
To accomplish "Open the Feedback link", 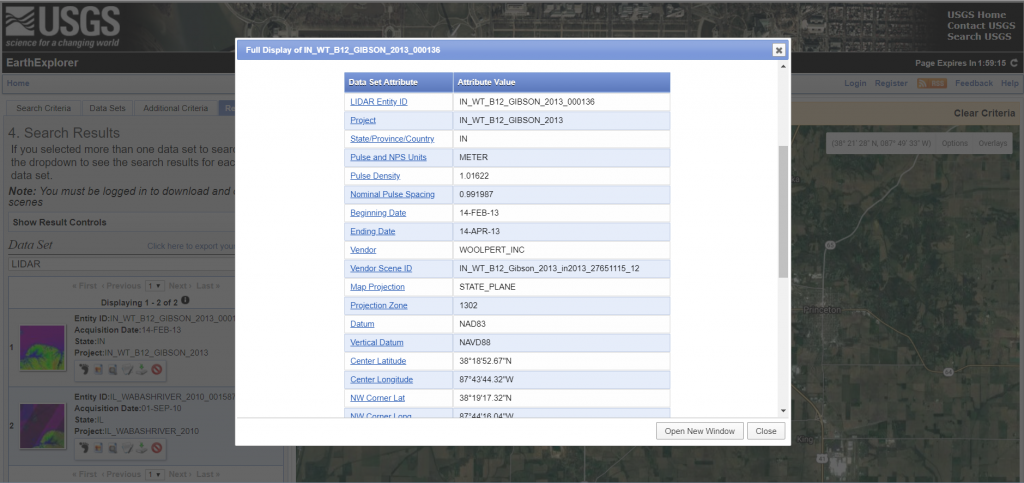I will coord(974,84).
